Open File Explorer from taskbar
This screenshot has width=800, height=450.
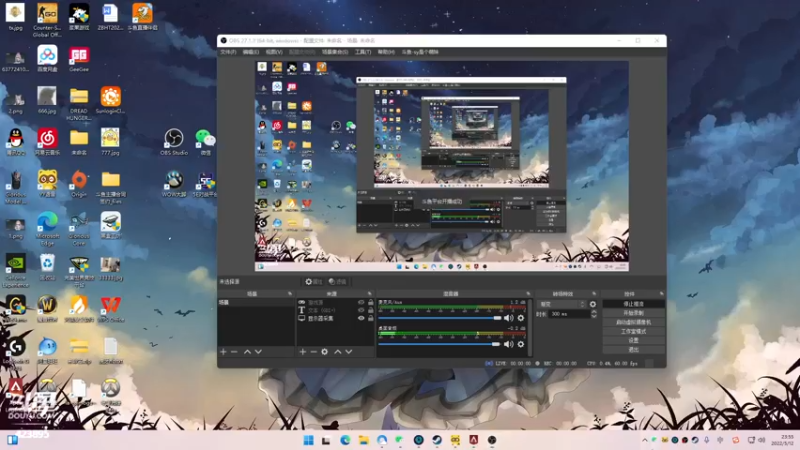(364, 440)
